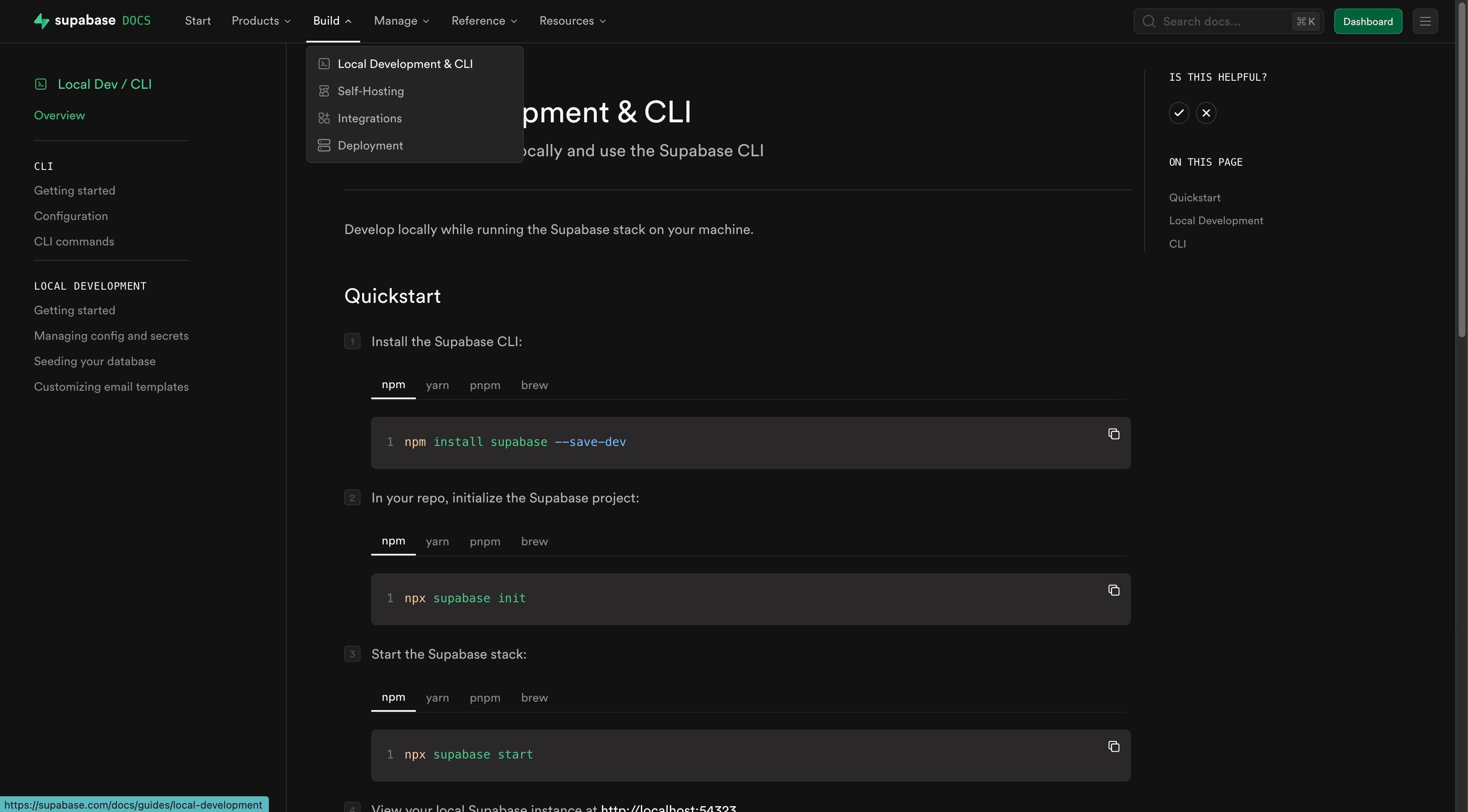Open the hamburger menu icon at top right
The width and height of the screenshot is (1468, 812).
click(x=1425, y=21)
